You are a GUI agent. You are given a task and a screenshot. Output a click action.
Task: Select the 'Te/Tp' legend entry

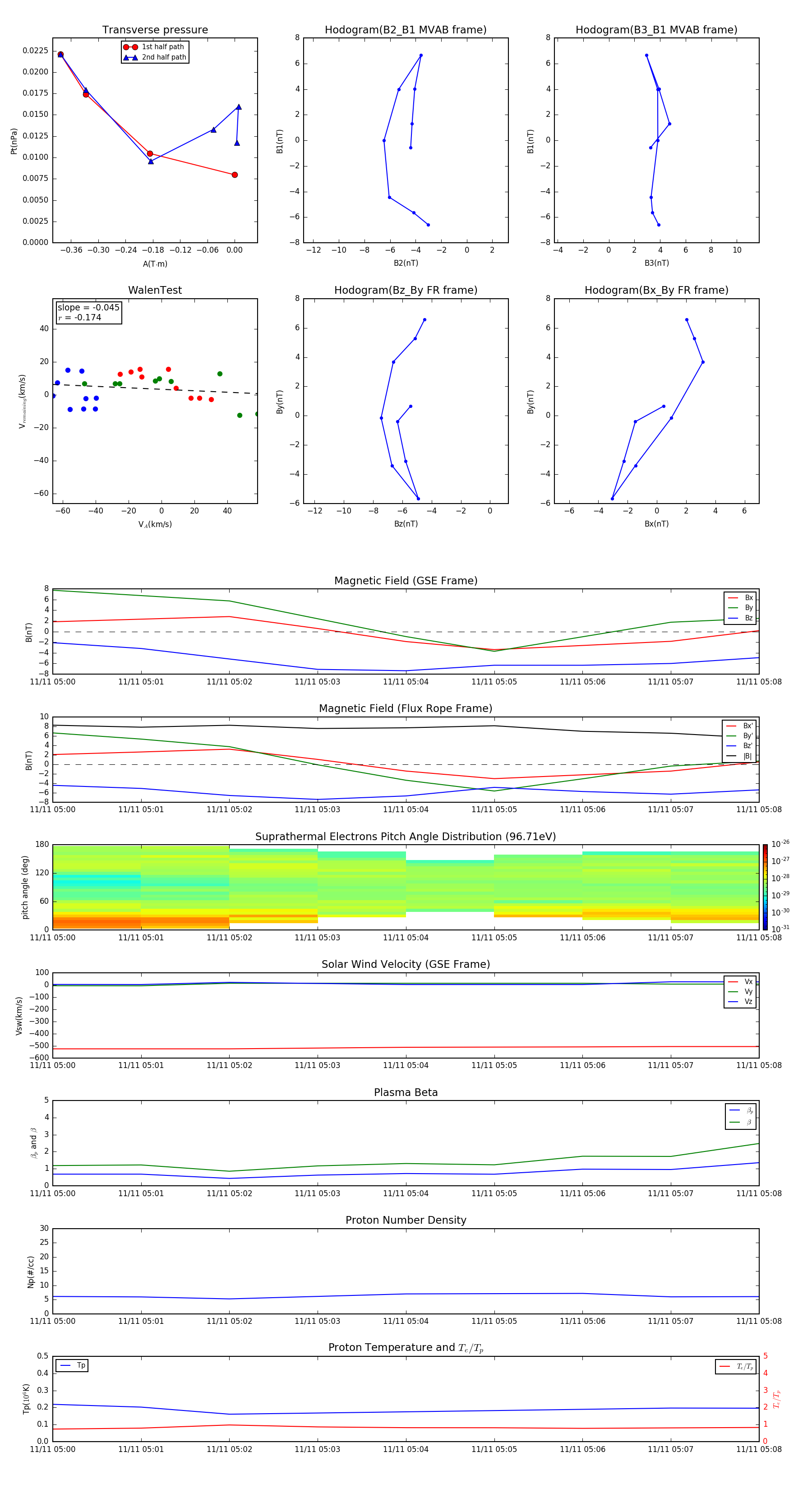tap(736, 1366)
